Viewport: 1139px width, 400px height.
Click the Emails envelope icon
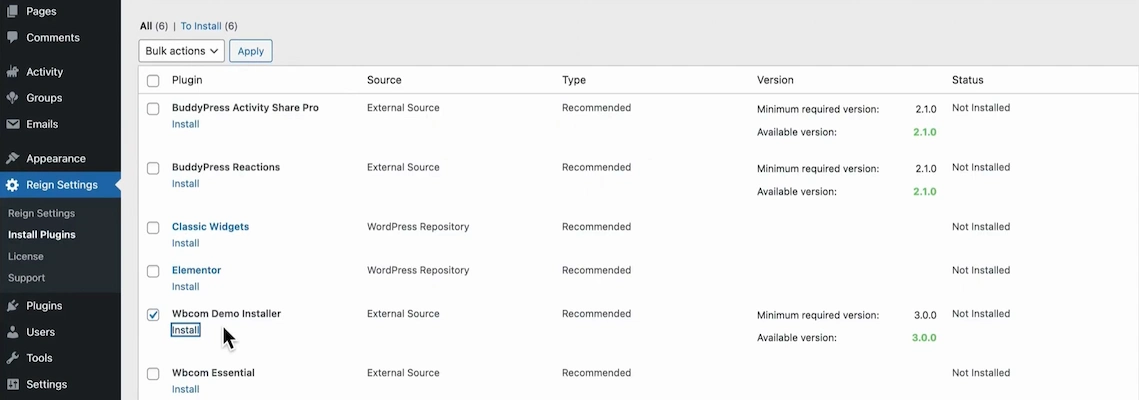click(x=12, y=124)
